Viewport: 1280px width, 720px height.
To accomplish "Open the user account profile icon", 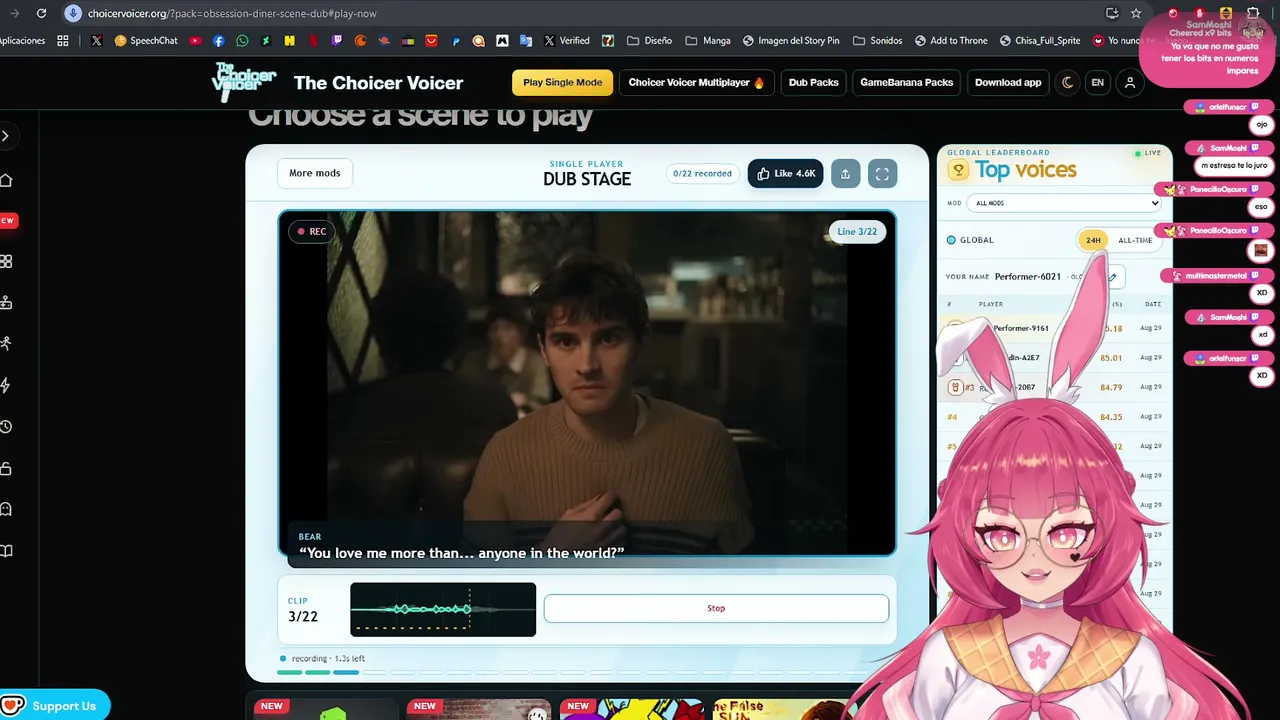I will click(x=1130, y=82).
